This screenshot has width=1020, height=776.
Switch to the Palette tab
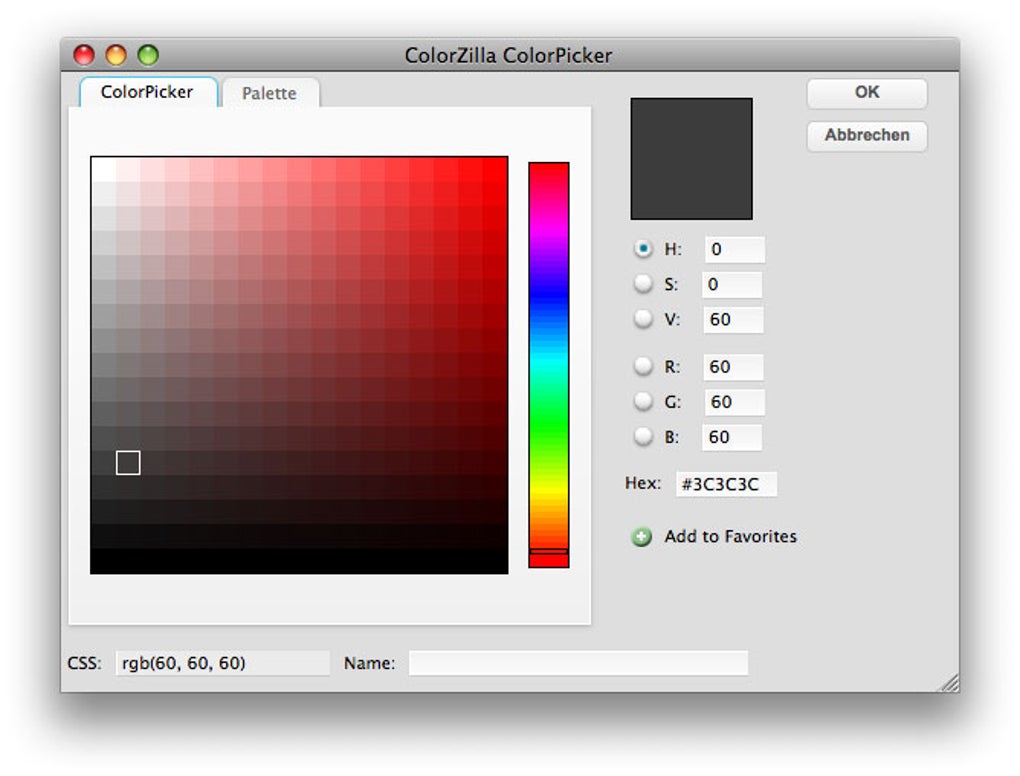(x=268, y=92)
